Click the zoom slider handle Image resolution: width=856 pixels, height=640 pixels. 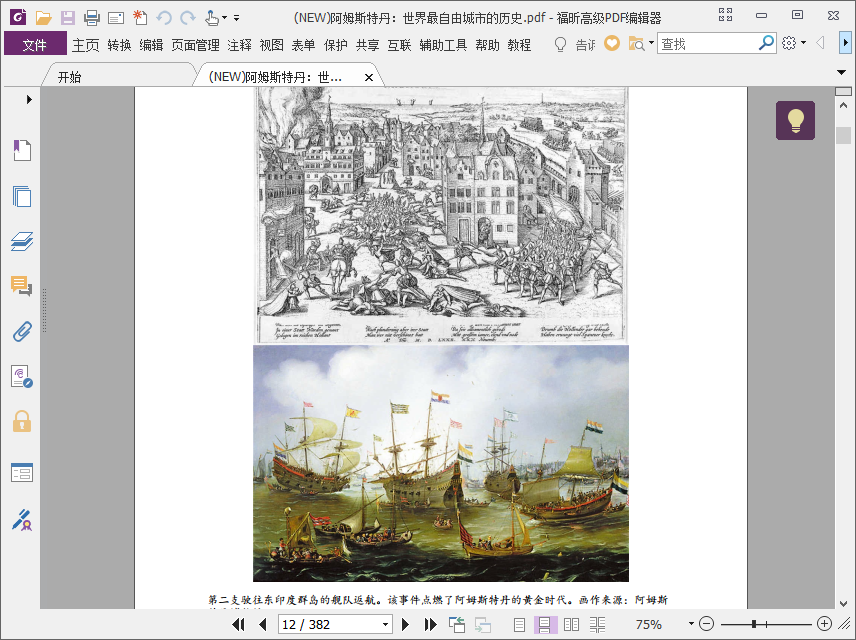(x=754, y=624)
